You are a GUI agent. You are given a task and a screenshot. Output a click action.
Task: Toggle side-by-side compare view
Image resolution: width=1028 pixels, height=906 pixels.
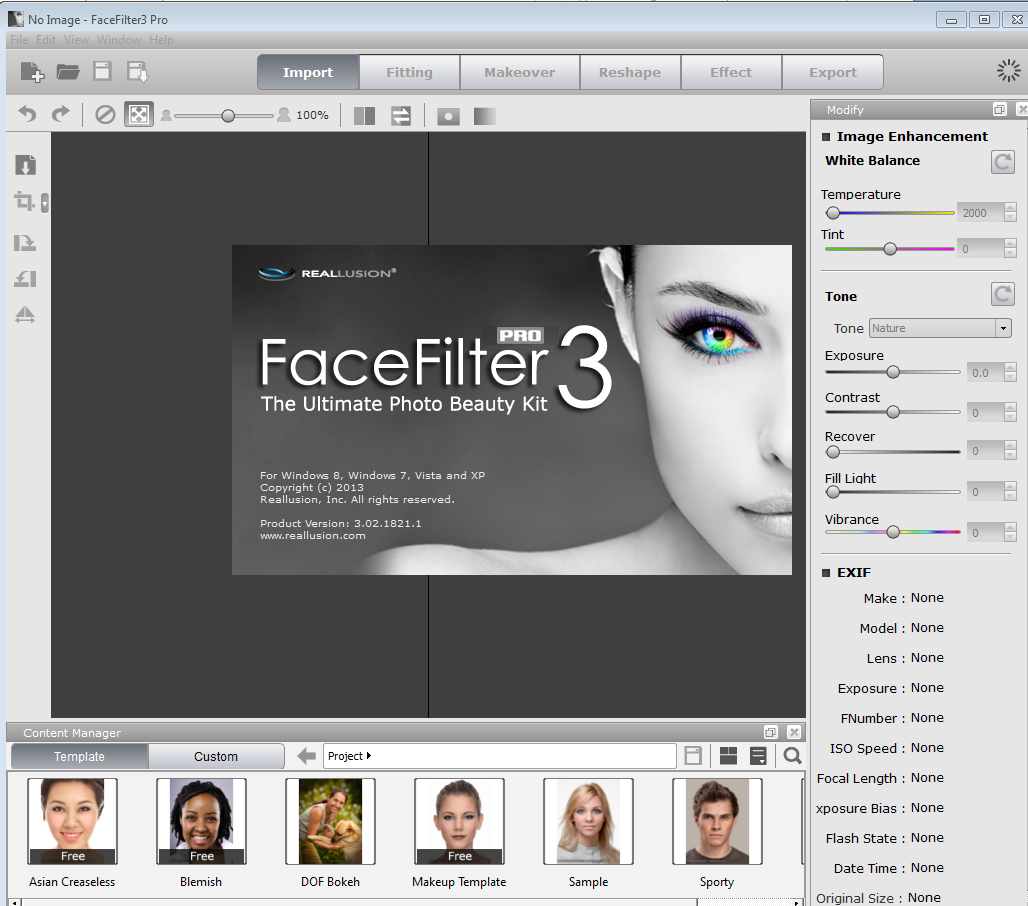[364, 116]
